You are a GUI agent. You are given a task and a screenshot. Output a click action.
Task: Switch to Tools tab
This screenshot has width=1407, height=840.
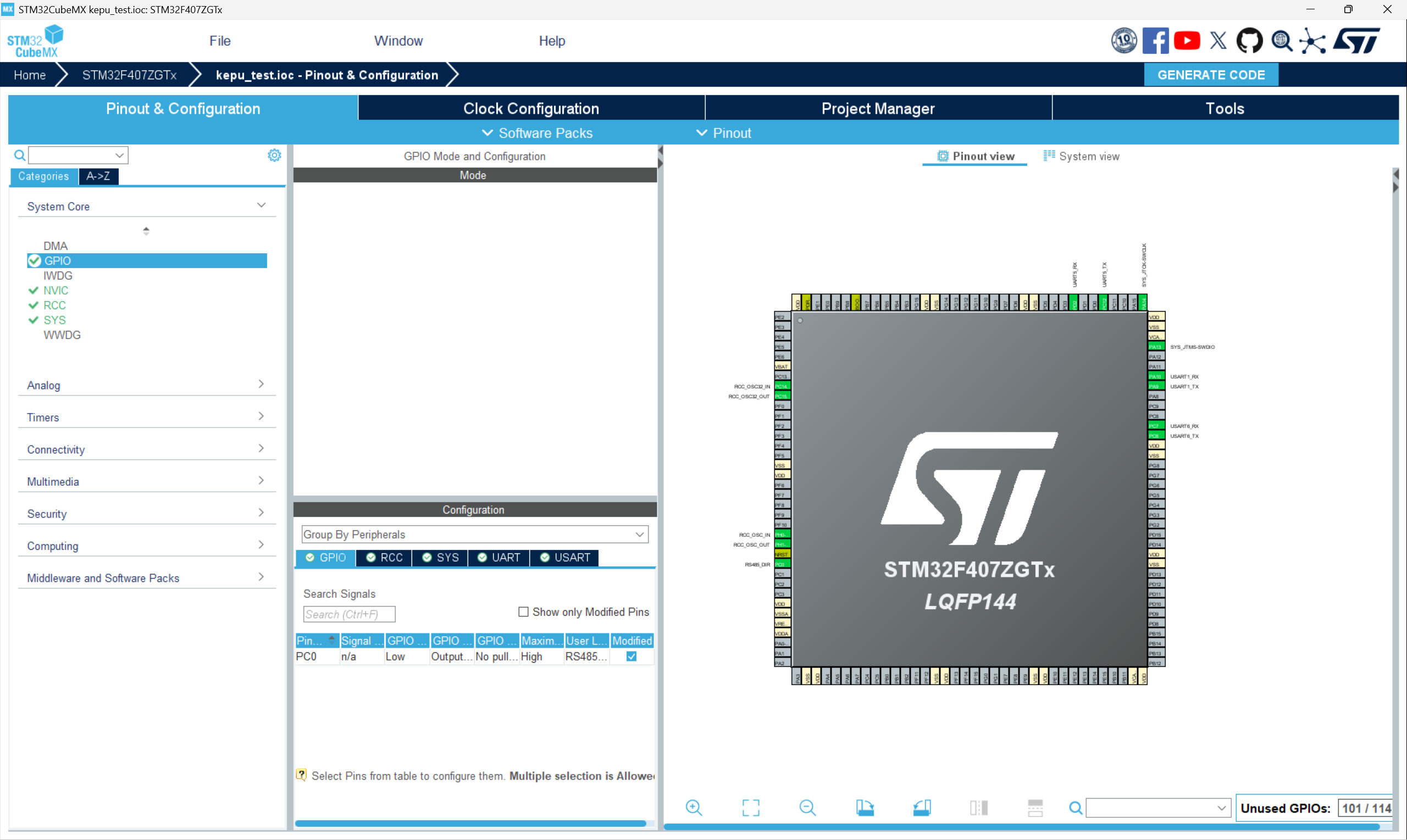[1225, 108]
